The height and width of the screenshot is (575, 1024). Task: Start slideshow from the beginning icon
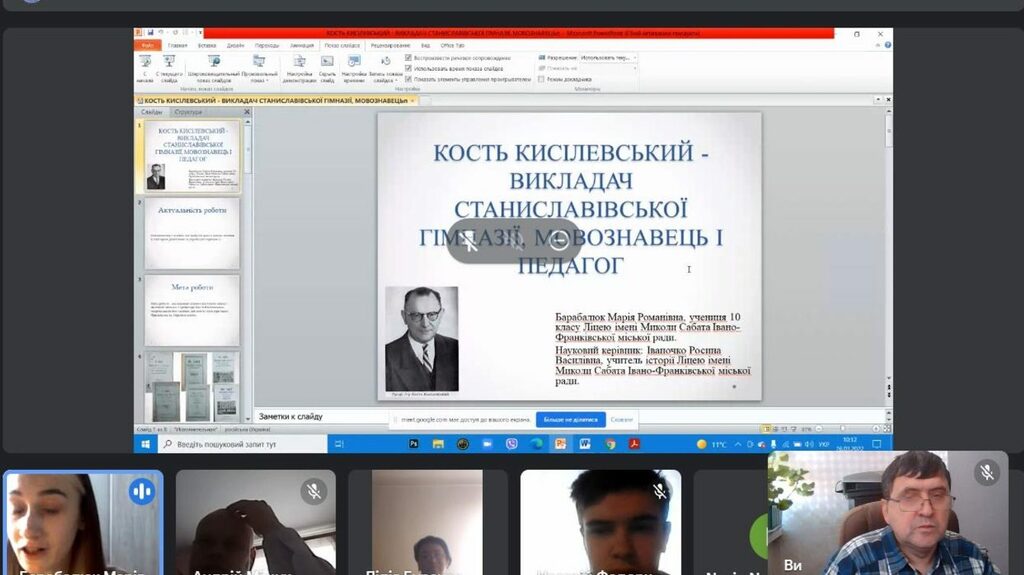145,63
